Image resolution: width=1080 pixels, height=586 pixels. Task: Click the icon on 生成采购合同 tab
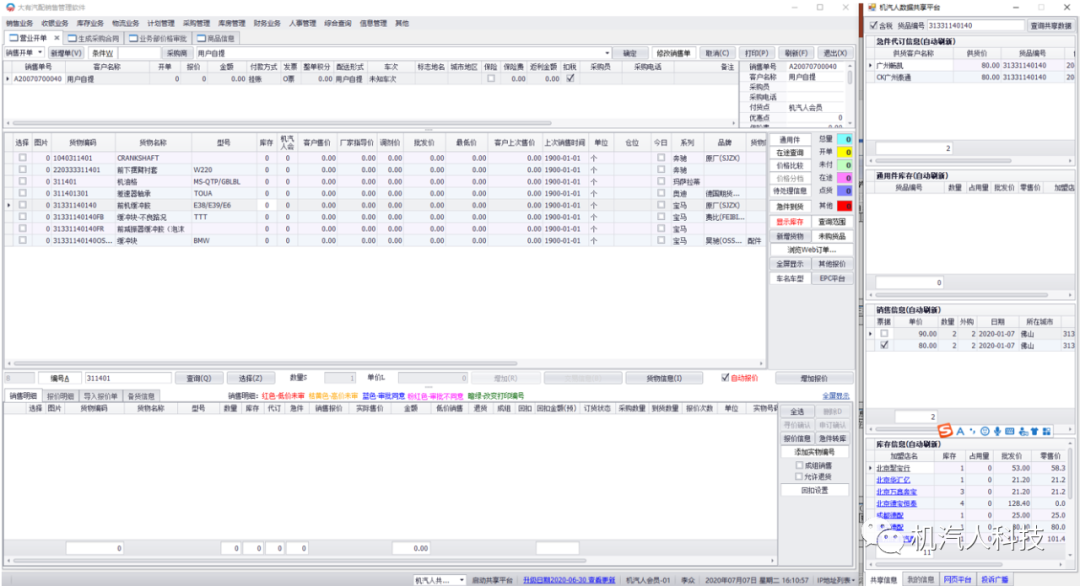pyautogui.click(x=71, y=39)
